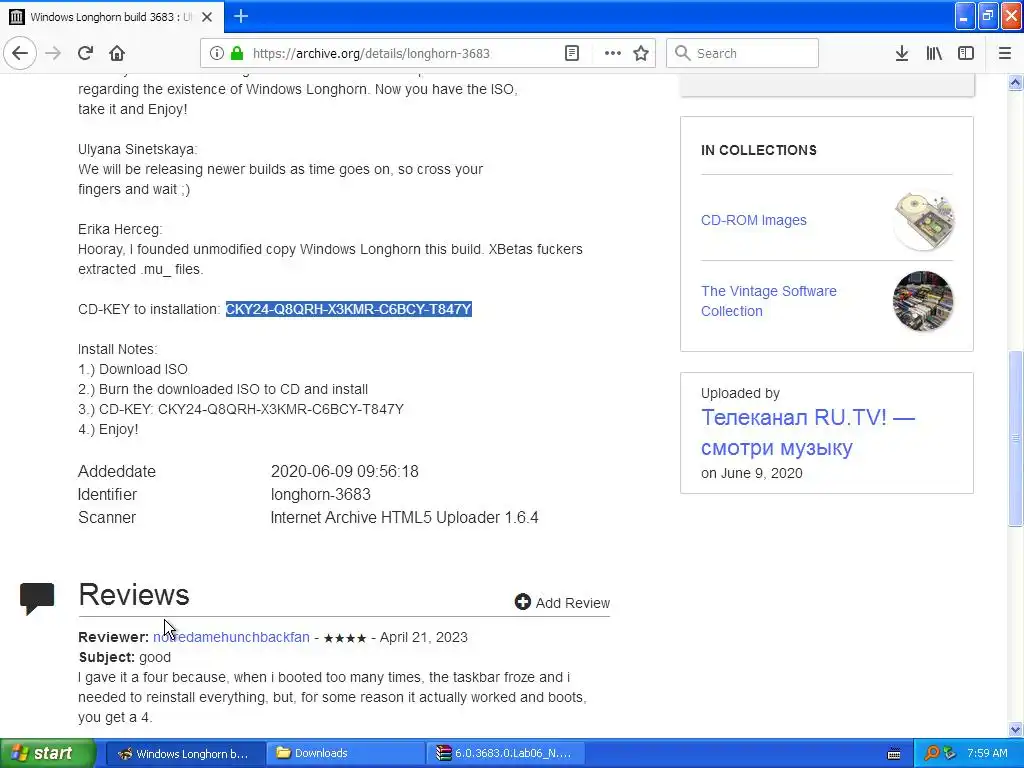Click the forward navigation arrow
The image size is (1024, 768).
point(53,53)
